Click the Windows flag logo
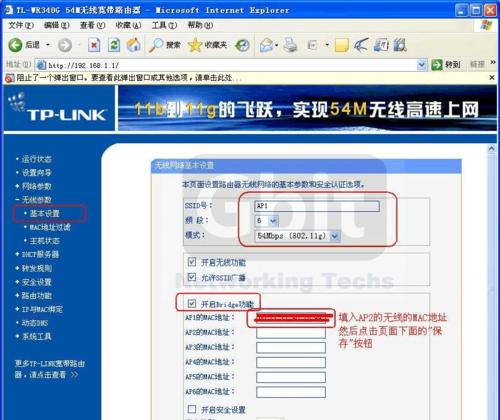 (486, 25)
